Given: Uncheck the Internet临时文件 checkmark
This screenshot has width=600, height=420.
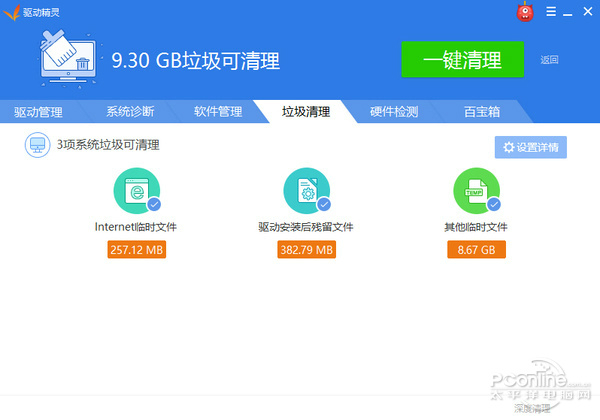Looking at the screenshot, I should (154, 205).
